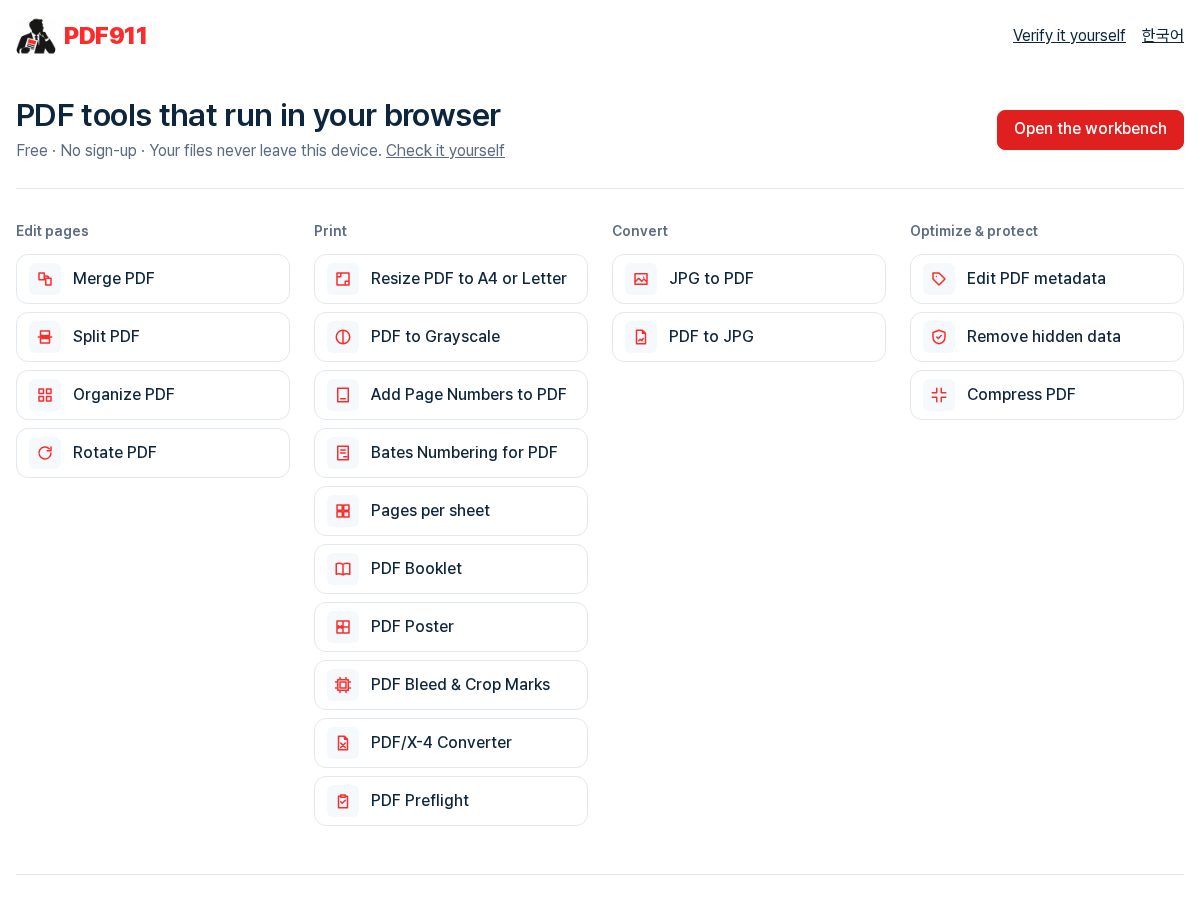Open the PDF/X-4 Converter
The height and width of the screenshot is (900, 1200).
[x=451, y=743]
